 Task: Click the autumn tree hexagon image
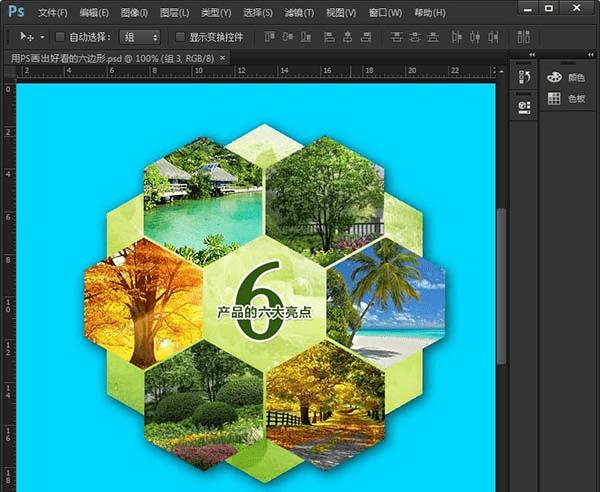(x=143, y=303)
